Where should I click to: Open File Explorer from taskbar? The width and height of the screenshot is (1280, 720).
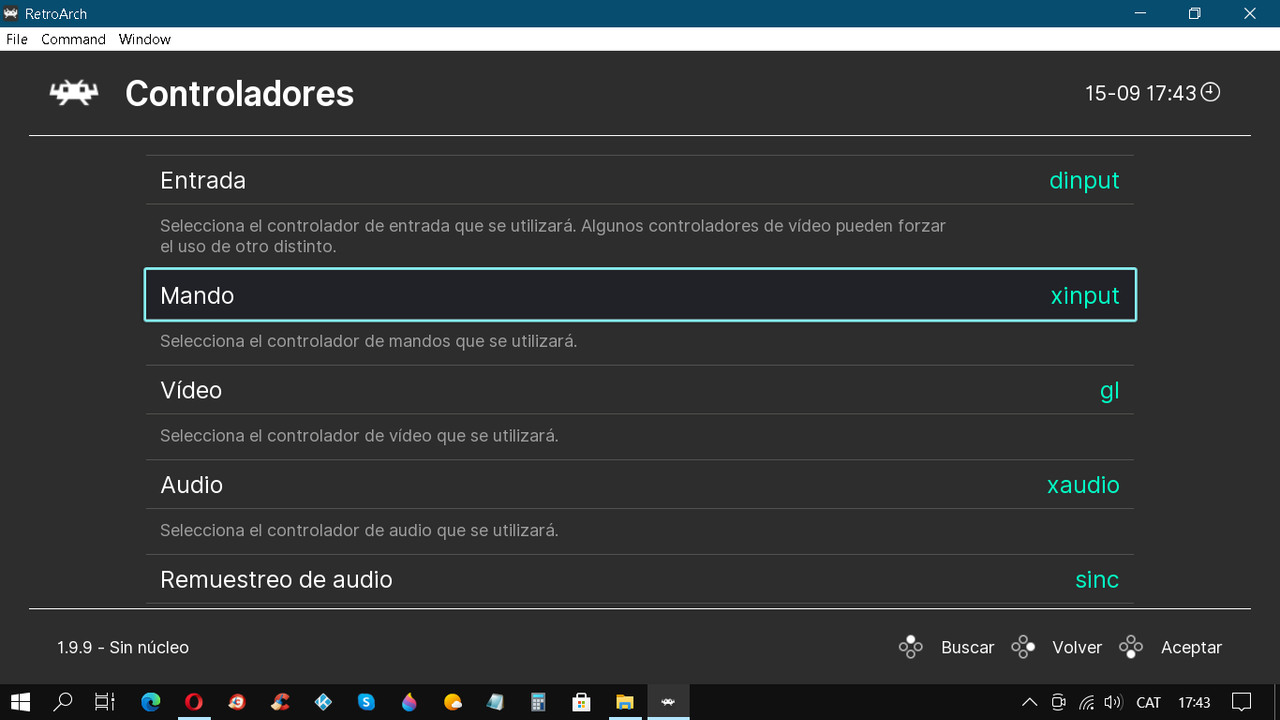coord(625,702)
